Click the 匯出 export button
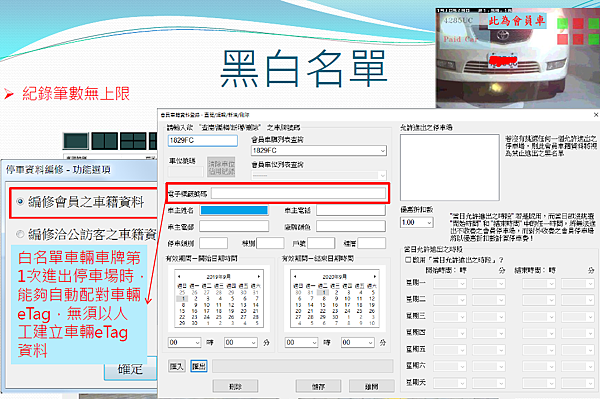Screen dimensions: 600x399 pyautogui.click(x=199, y=366)
